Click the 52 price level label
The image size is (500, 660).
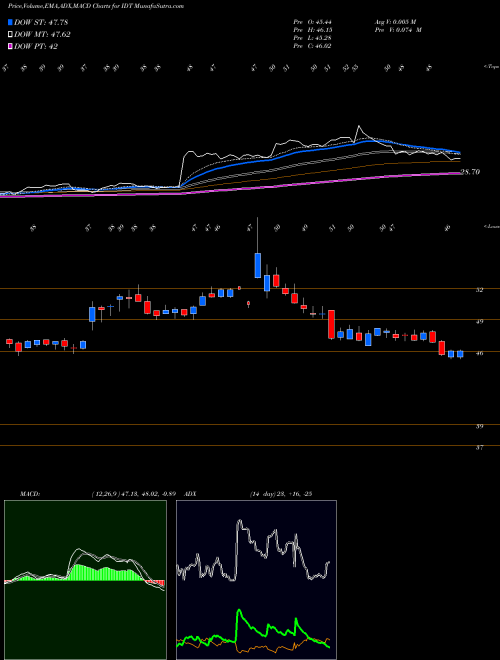click(x=479, y=290)
